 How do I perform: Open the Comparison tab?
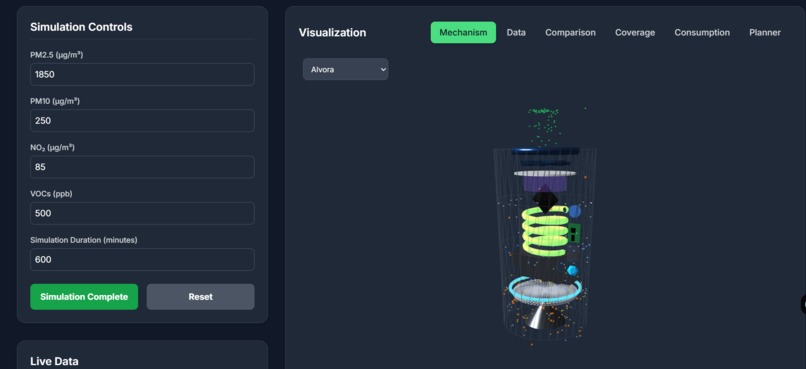[570, 32]
